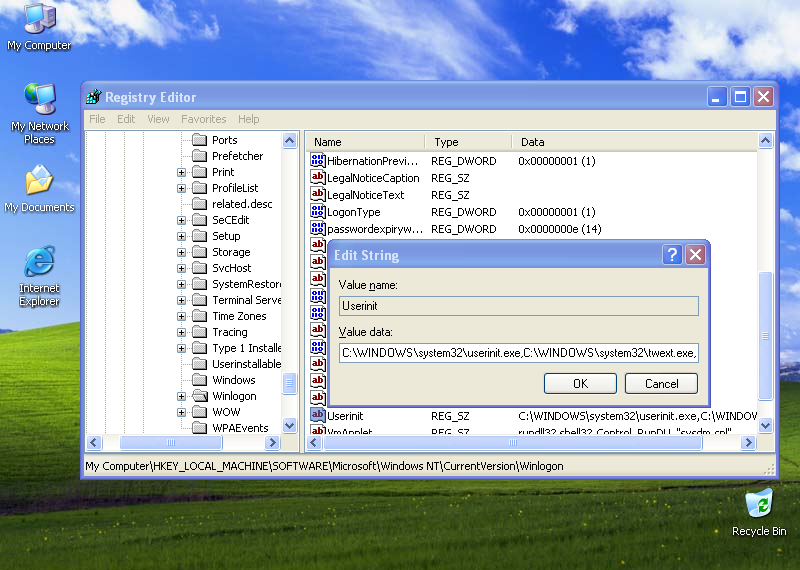Click inside the Value data field

point(518,353)
